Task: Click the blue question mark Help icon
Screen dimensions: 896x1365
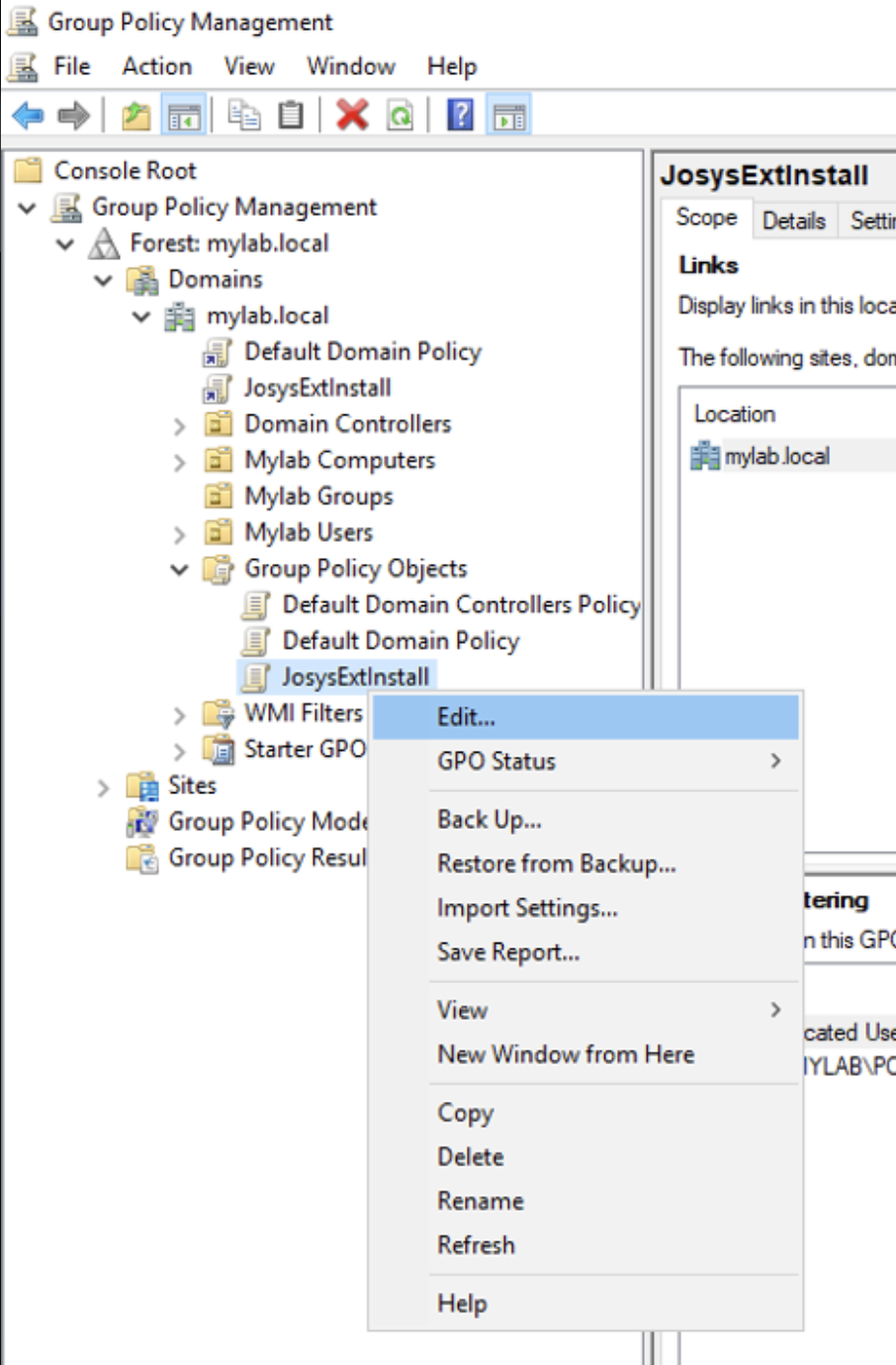Action: (460, 116)
